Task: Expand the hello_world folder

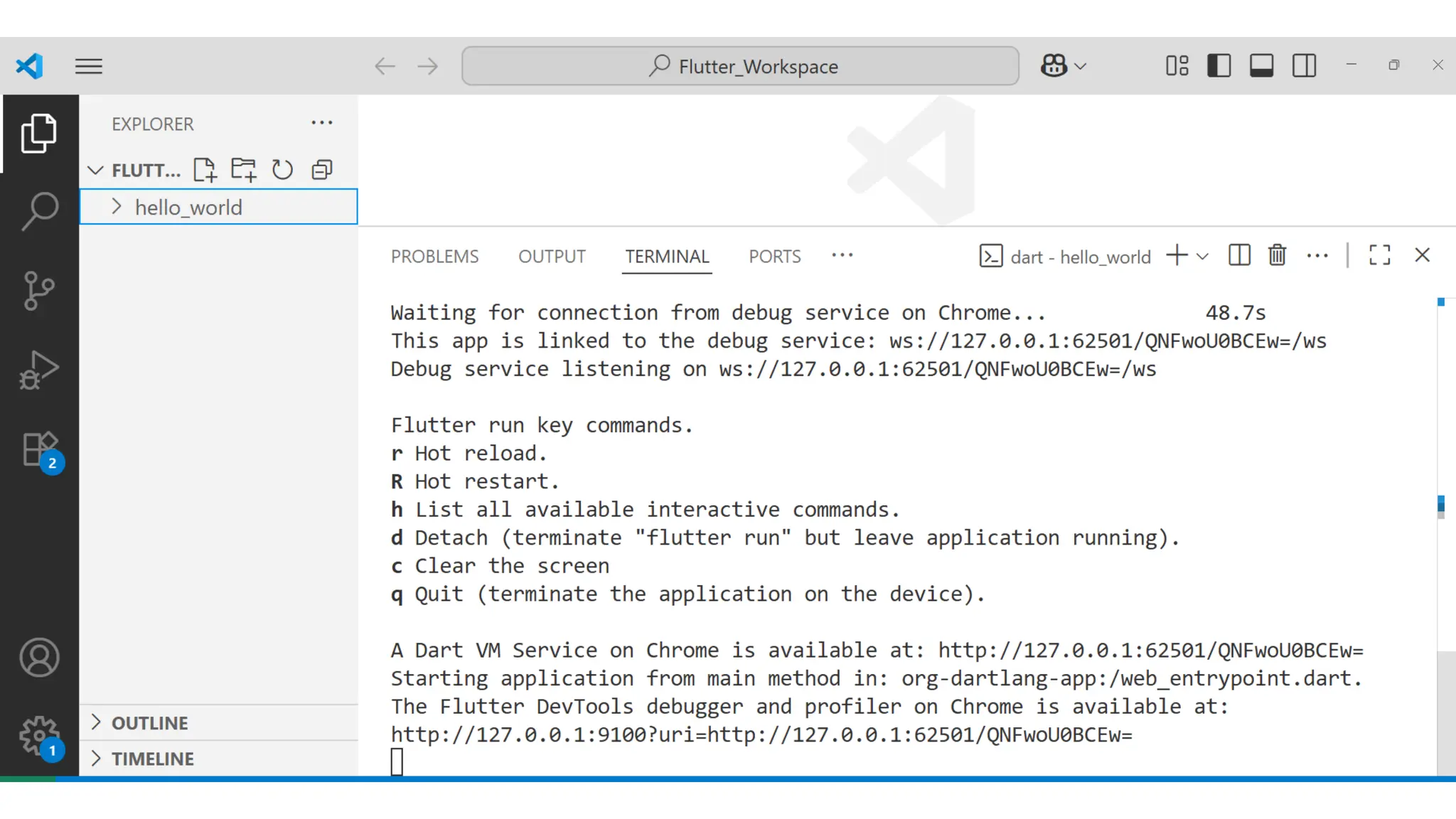Action: 117,207
